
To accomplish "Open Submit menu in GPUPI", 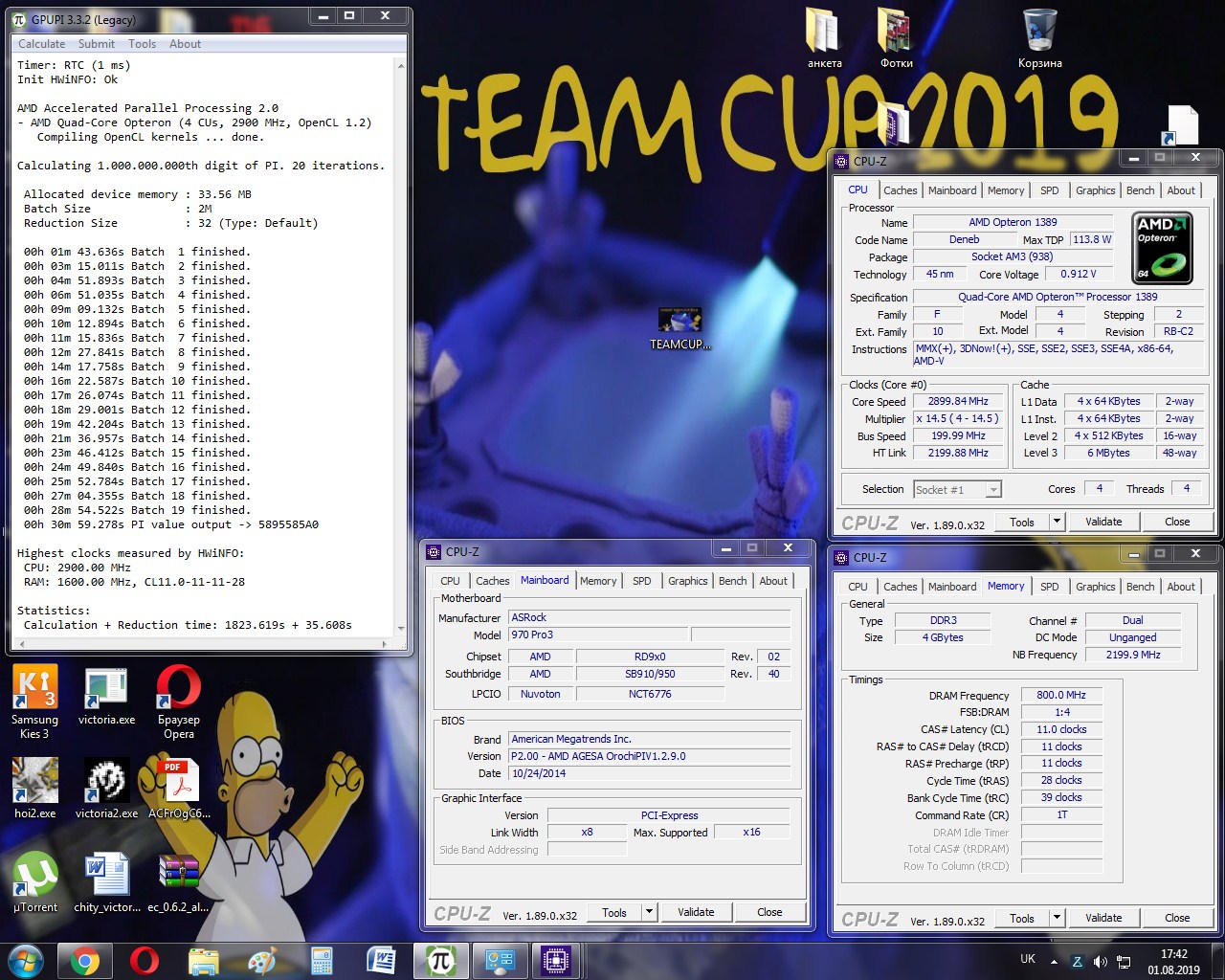I will coord(97,43).
